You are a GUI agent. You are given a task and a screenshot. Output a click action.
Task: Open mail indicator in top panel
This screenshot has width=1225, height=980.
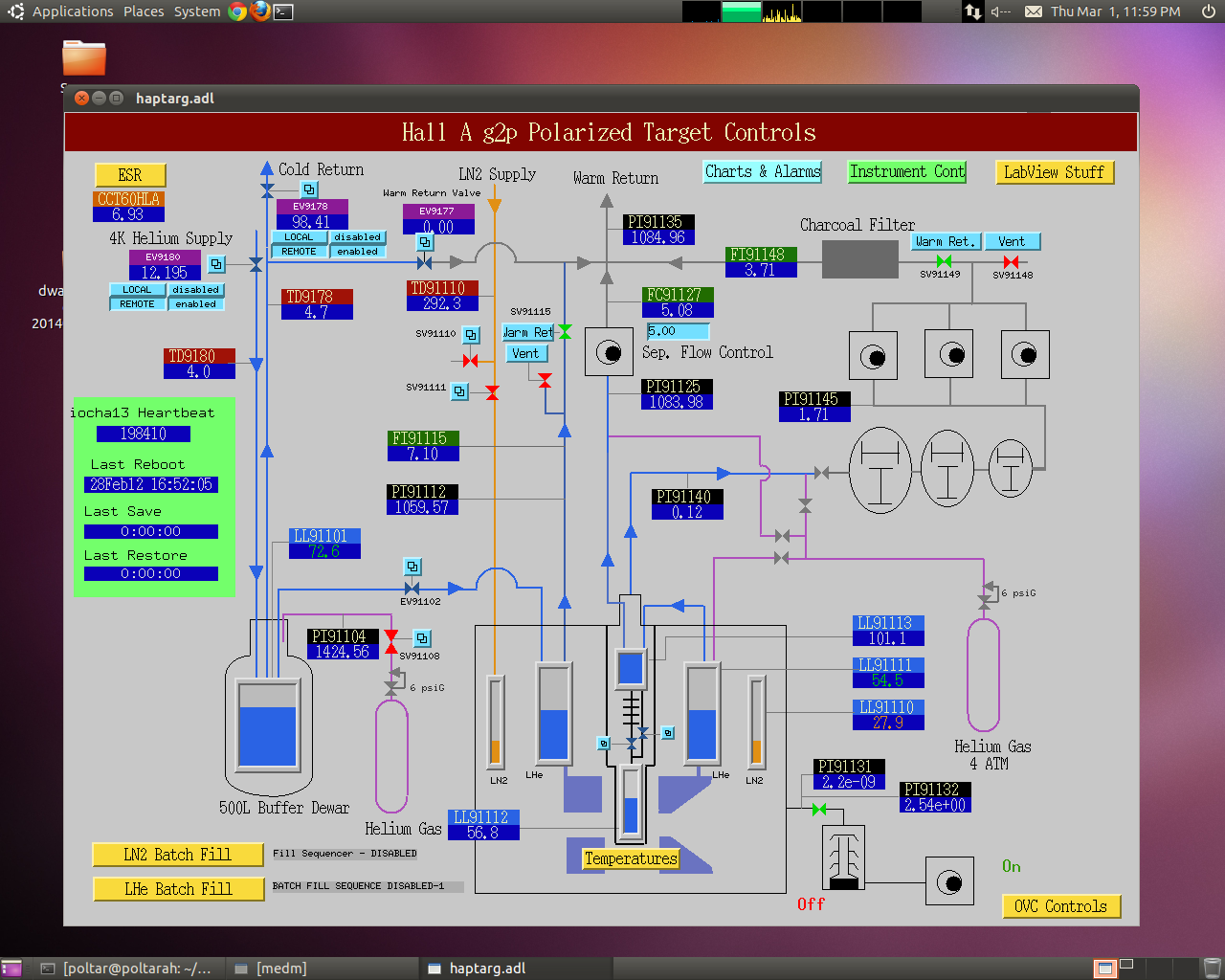point(1034,11)
